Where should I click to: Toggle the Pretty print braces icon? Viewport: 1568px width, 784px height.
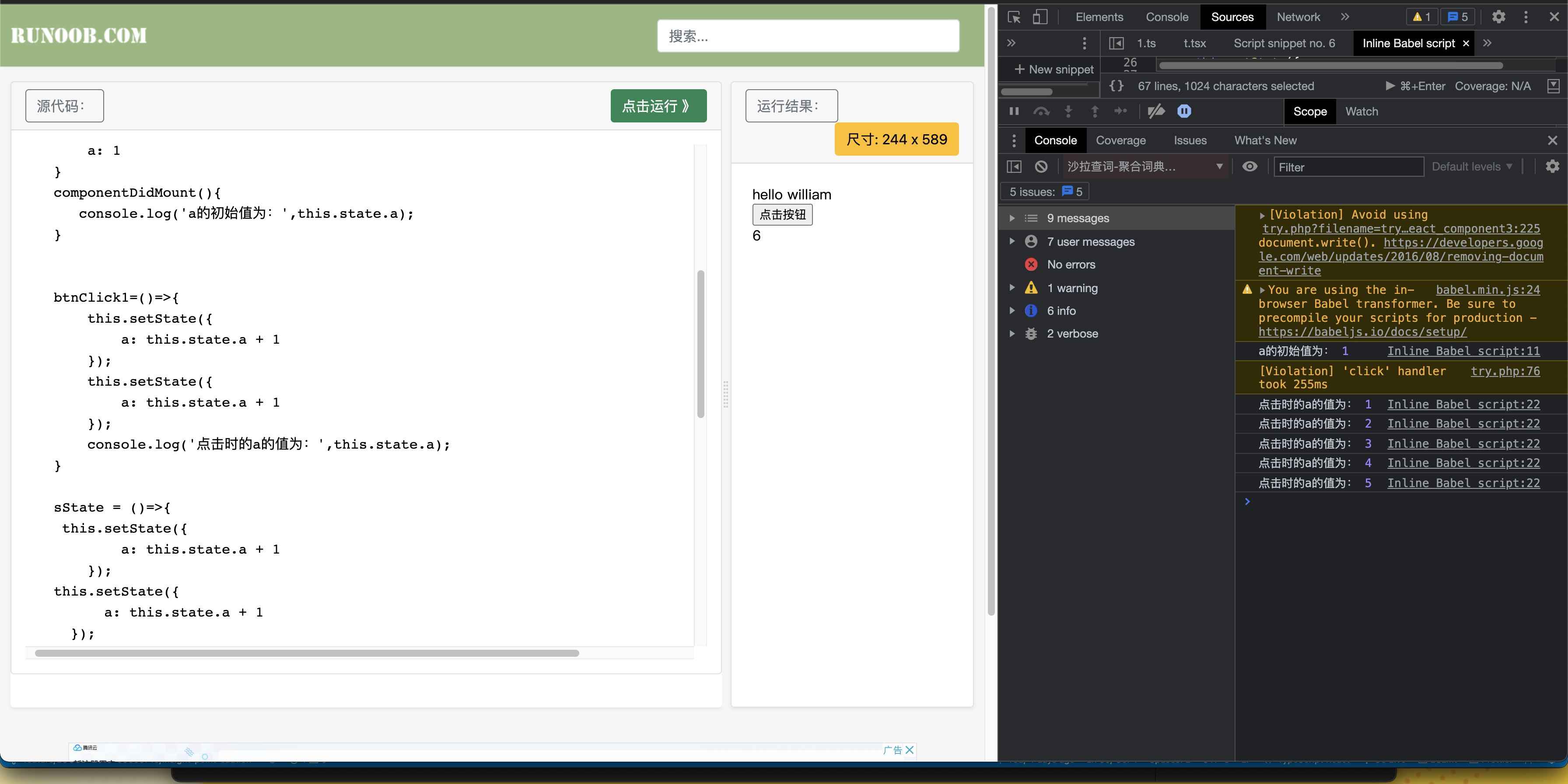pyautogui.click(x=1116, y=86)
